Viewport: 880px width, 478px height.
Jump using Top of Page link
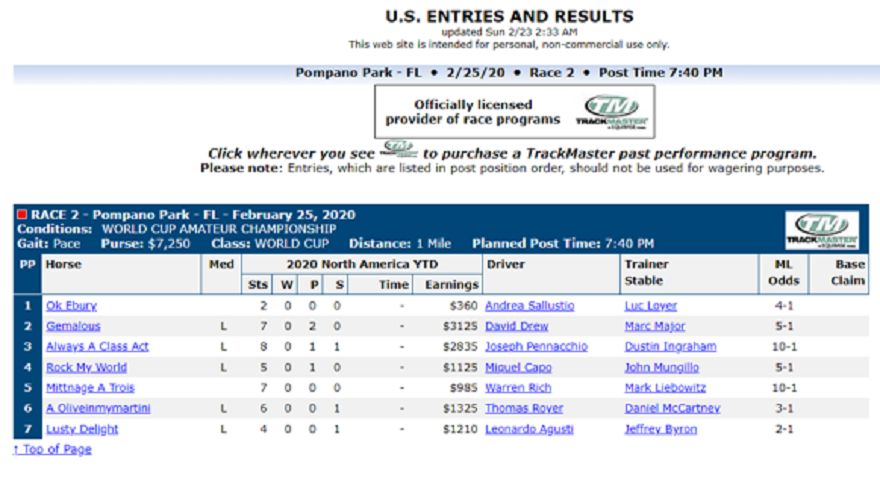[52, 449]
